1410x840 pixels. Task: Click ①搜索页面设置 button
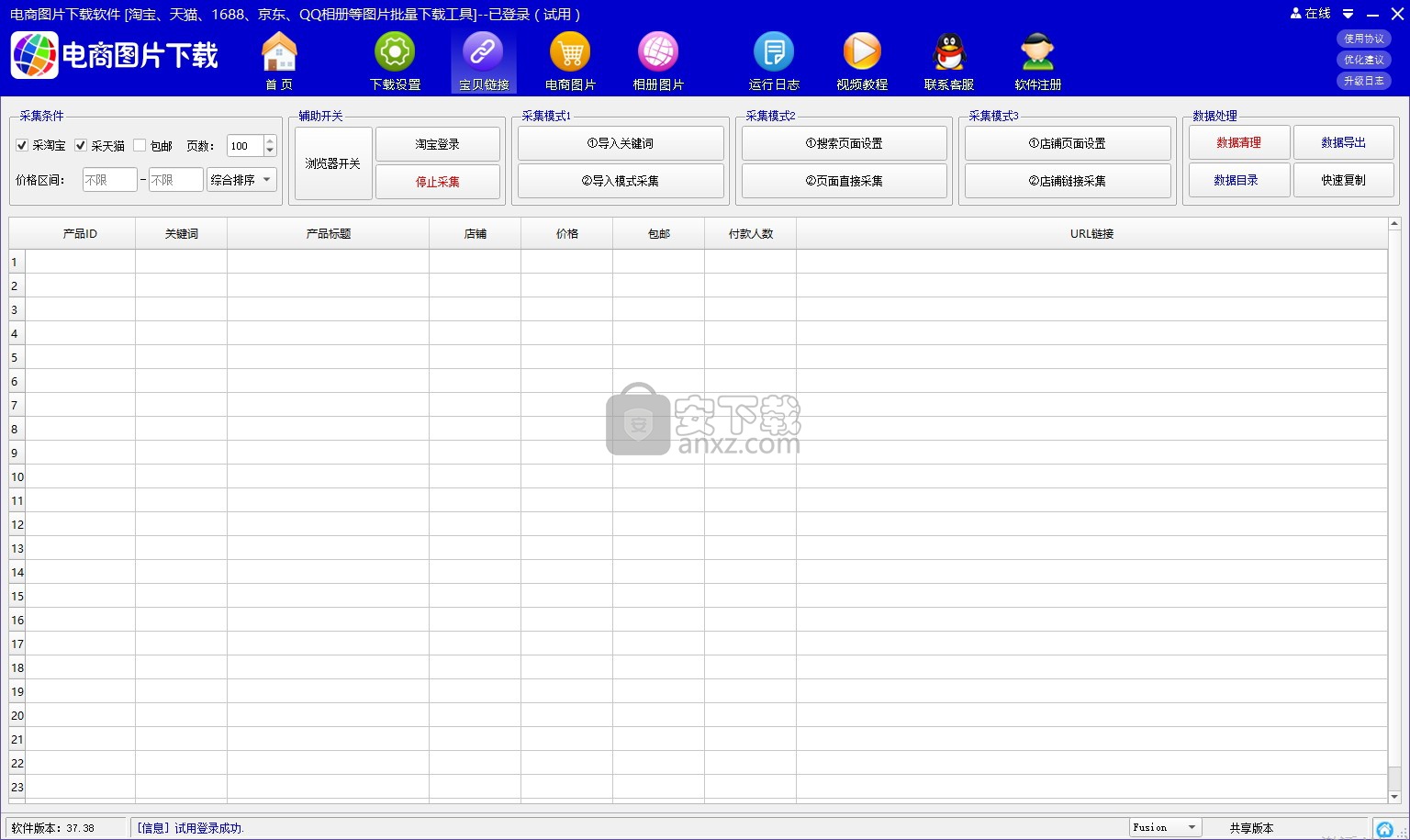point(845,143)
